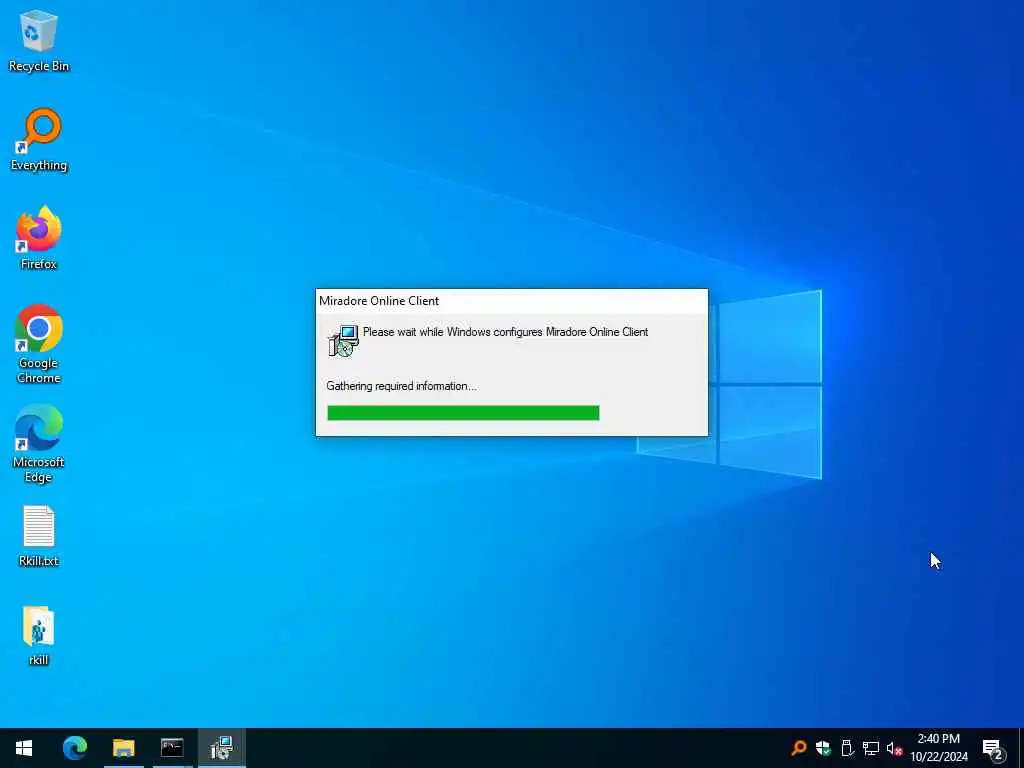Click the Safely Remove Hardware tray icon
Viewport: 1024px width, 768px height.
(847, 748)
